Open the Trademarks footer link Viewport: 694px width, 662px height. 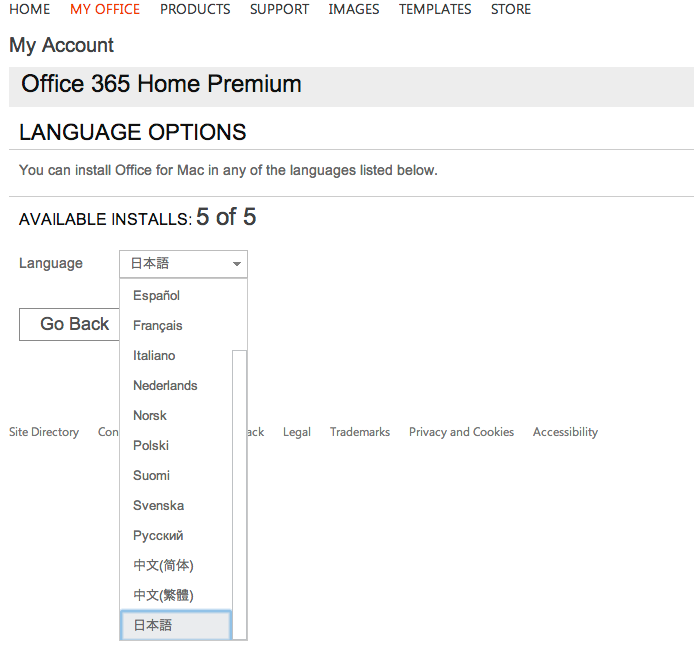360,432
